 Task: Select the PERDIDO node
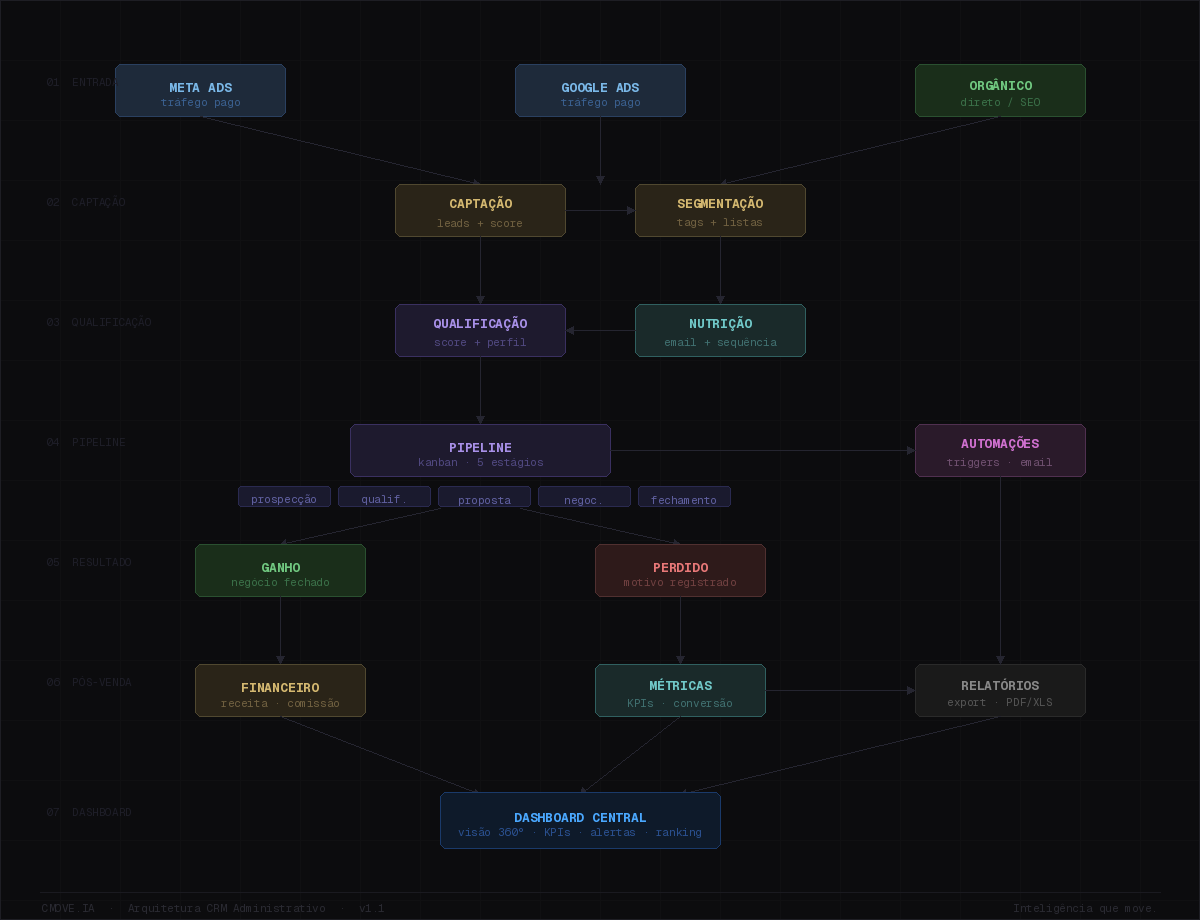point(680,571)
